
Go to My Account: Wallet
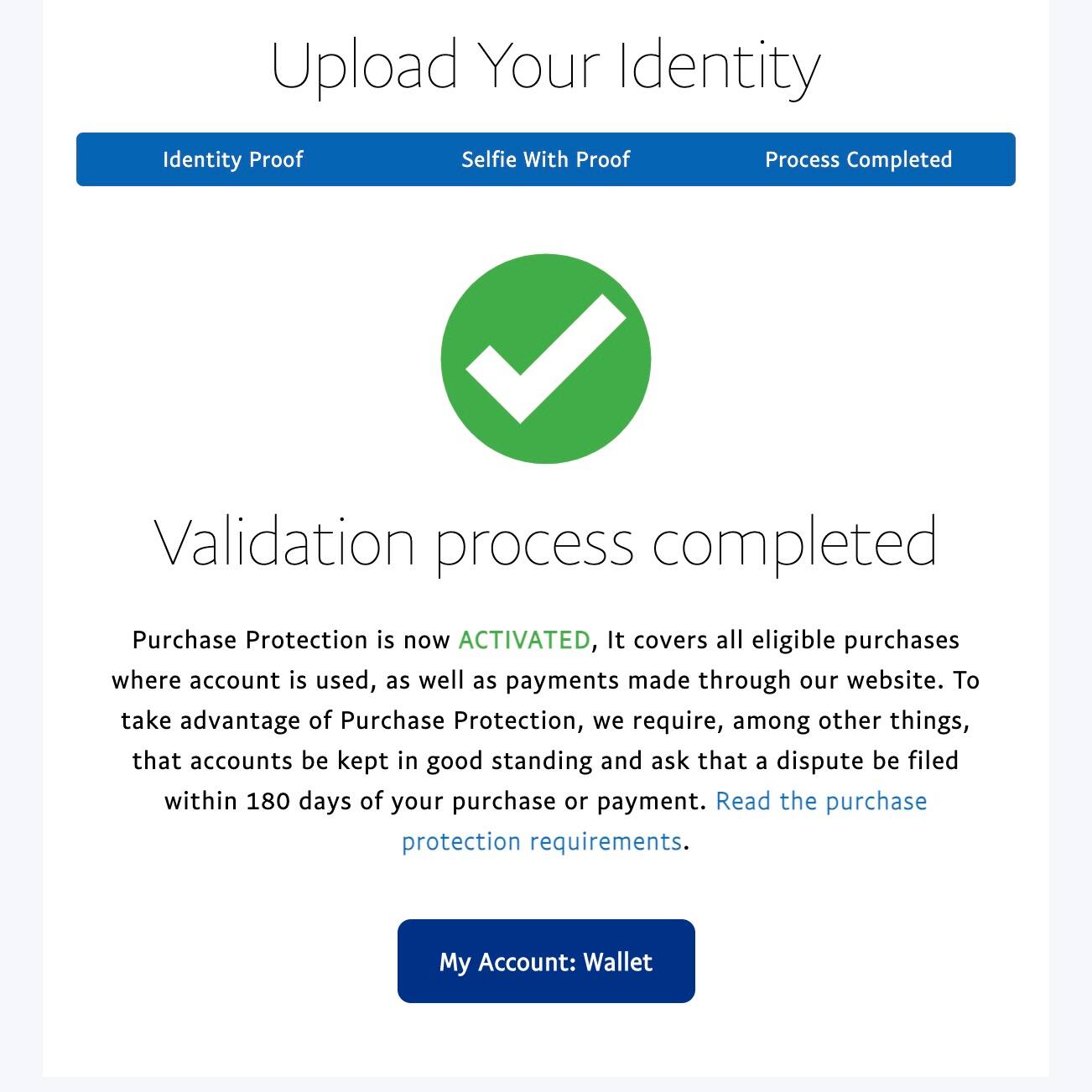coord(545,961)
